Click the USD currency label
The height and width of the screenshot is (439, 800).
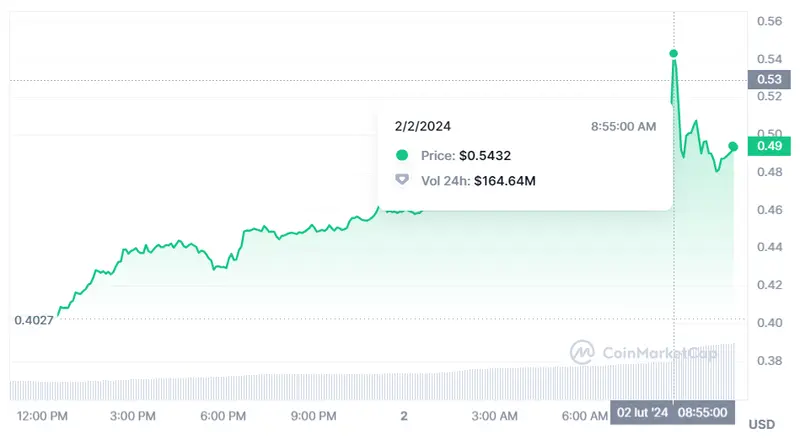[x=761, y=424]
